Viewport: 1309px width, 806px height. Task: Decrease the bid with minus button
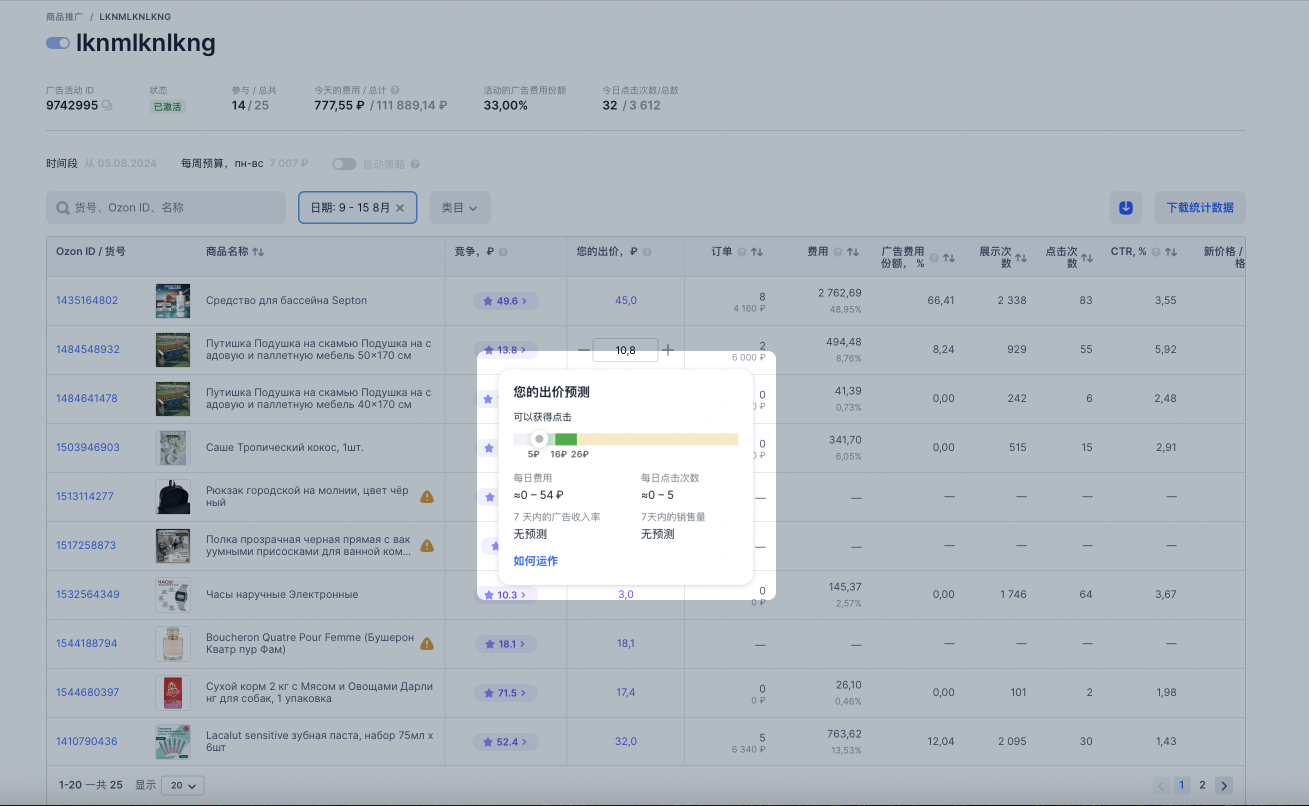click(x=584, y=350)
